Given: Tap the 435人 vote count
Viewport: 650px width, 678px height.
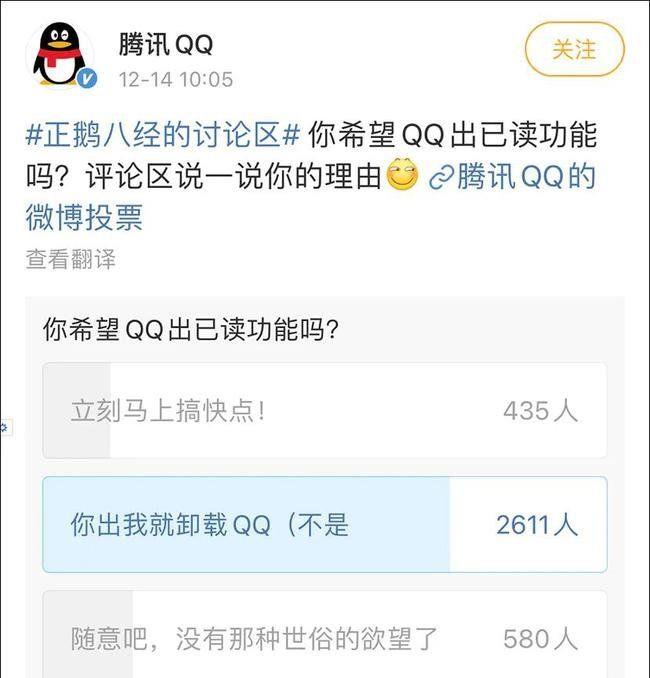Looking at the screenshot, I should (x=541, y=411).
